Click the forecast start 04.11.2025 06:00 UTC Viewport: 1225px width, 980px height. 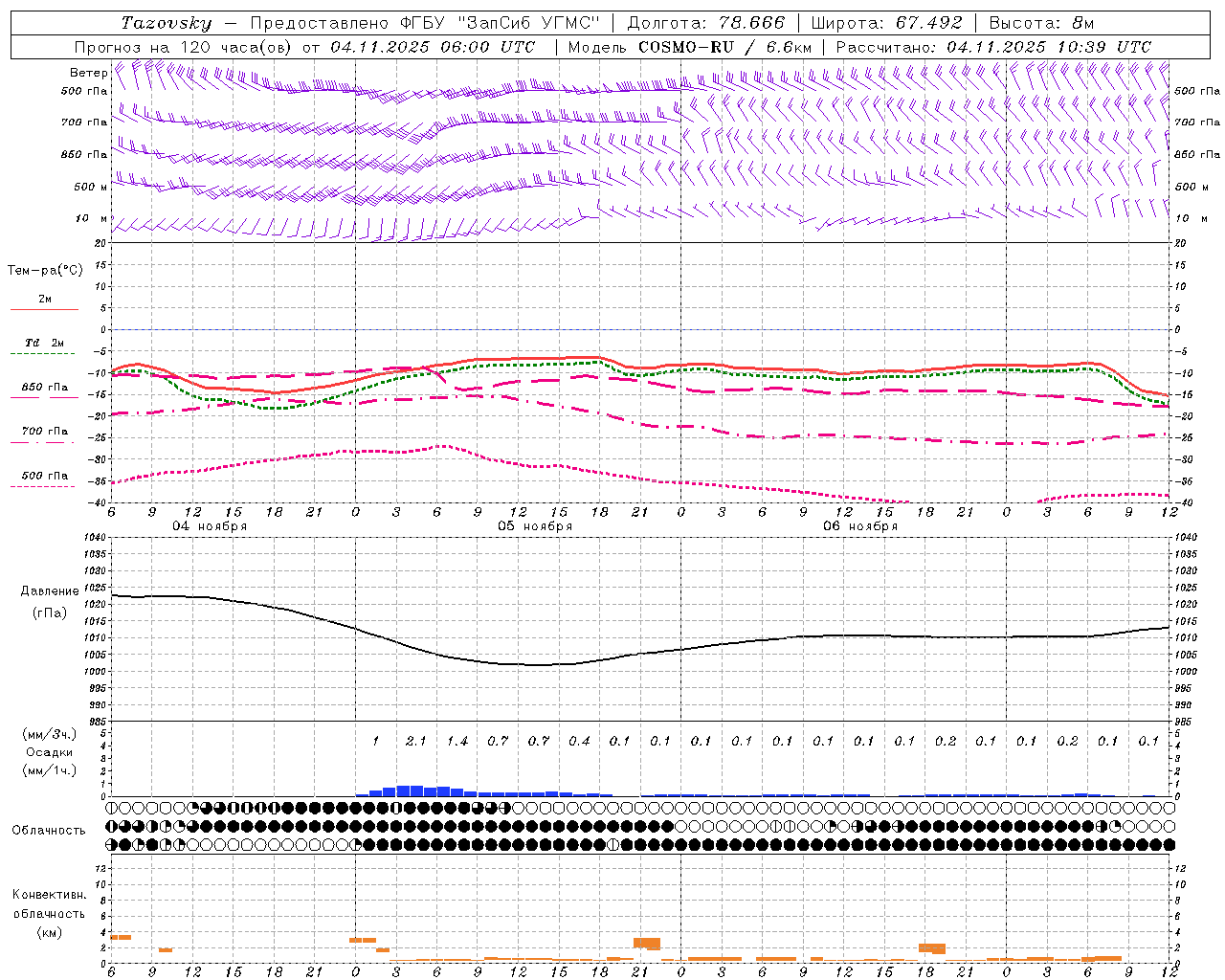[433, 47]
